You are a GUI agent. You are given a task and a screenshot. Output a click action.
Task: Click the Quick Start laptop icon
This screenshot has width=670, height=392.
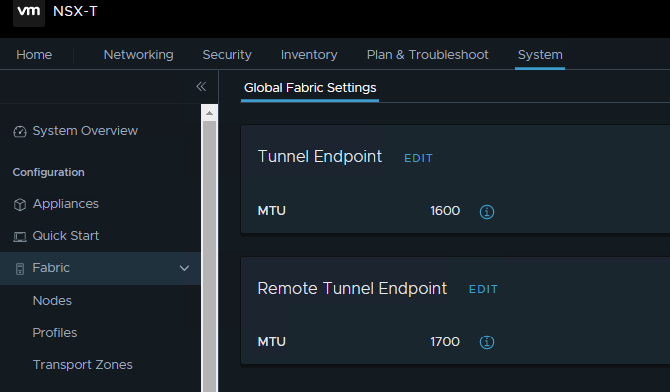pyautogui.click(x=20, y=236)
